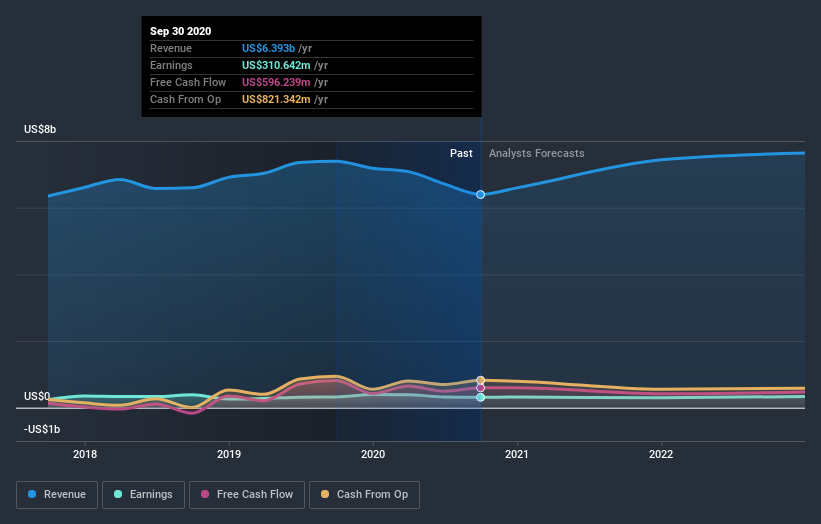Click the Free Cash Flow label in tooltip
This screenshot has width=821, height=524.
[x=188, y=82]
